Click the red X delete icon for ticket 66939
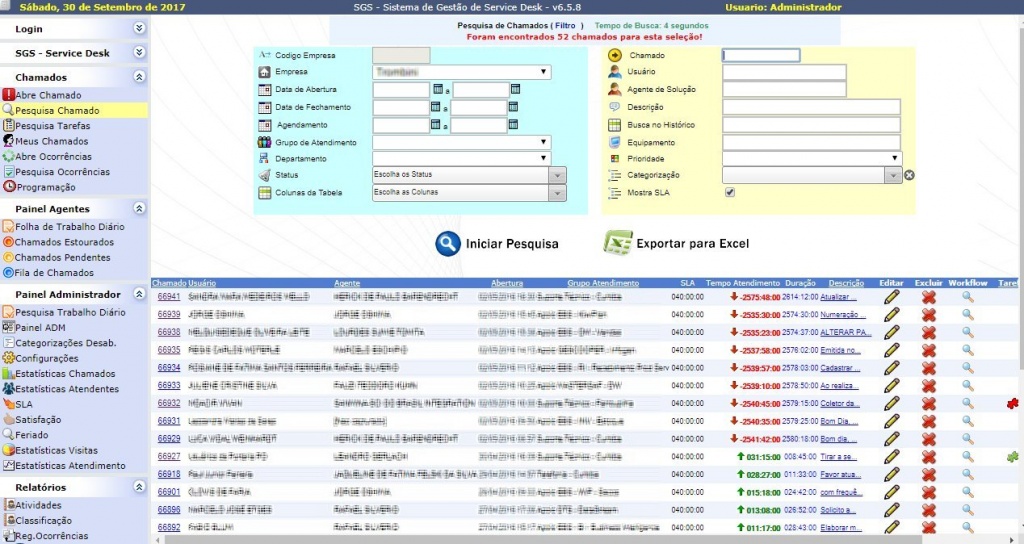Image resolution: width=1024 pixels, height=544 pixels. point(928,315)
